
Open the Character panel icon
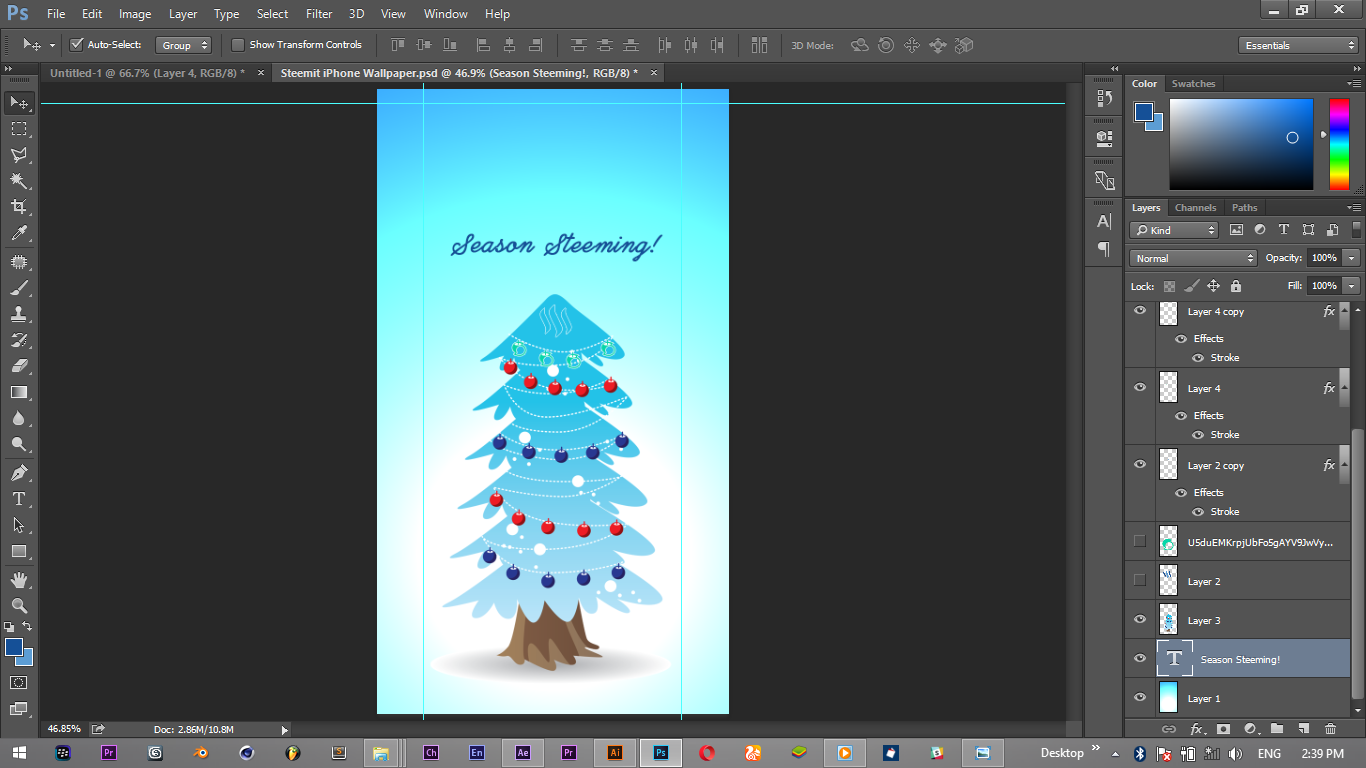coord(1104,222)
